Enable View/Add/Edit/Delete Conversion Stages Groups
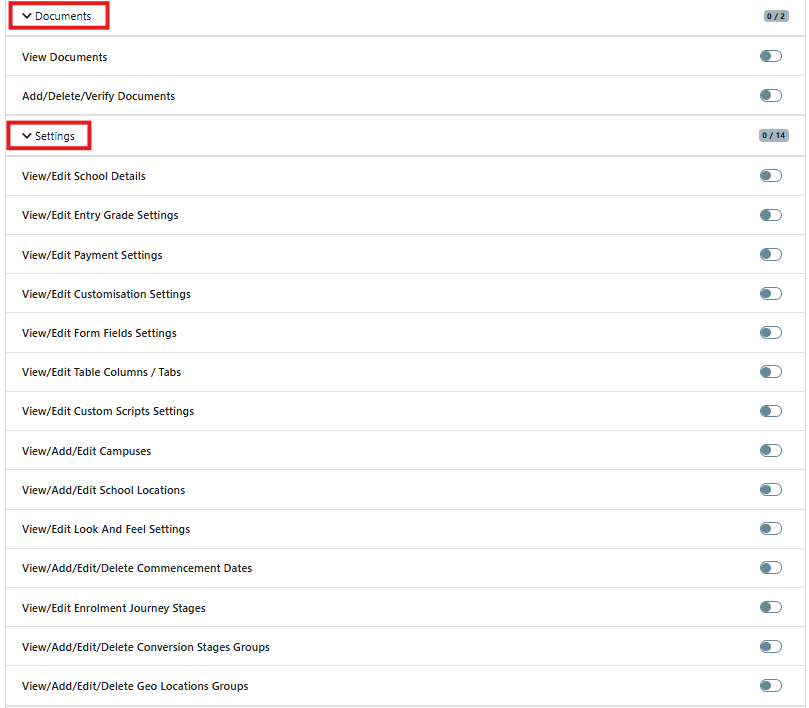 coord(770,647)
